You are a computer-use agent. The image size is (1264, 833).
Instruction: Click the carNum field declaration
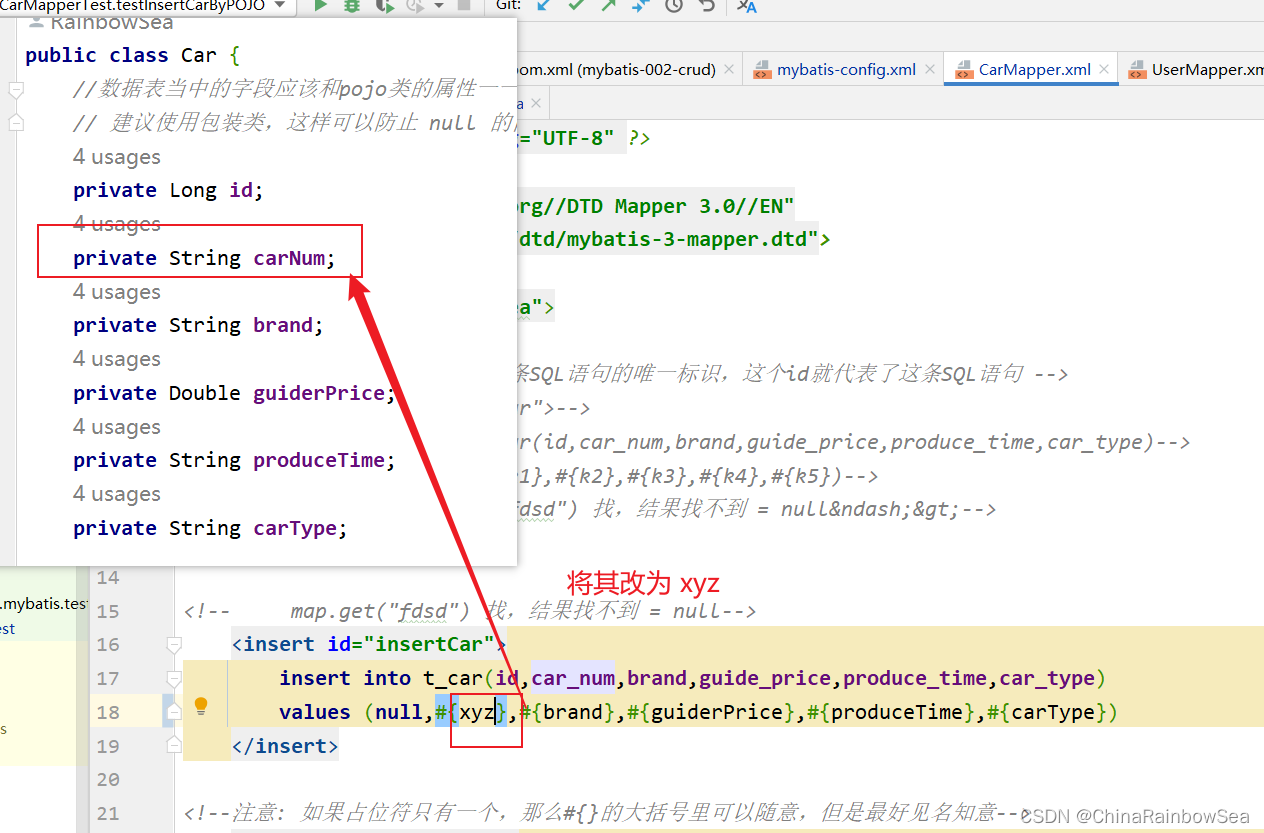(205, 258)
